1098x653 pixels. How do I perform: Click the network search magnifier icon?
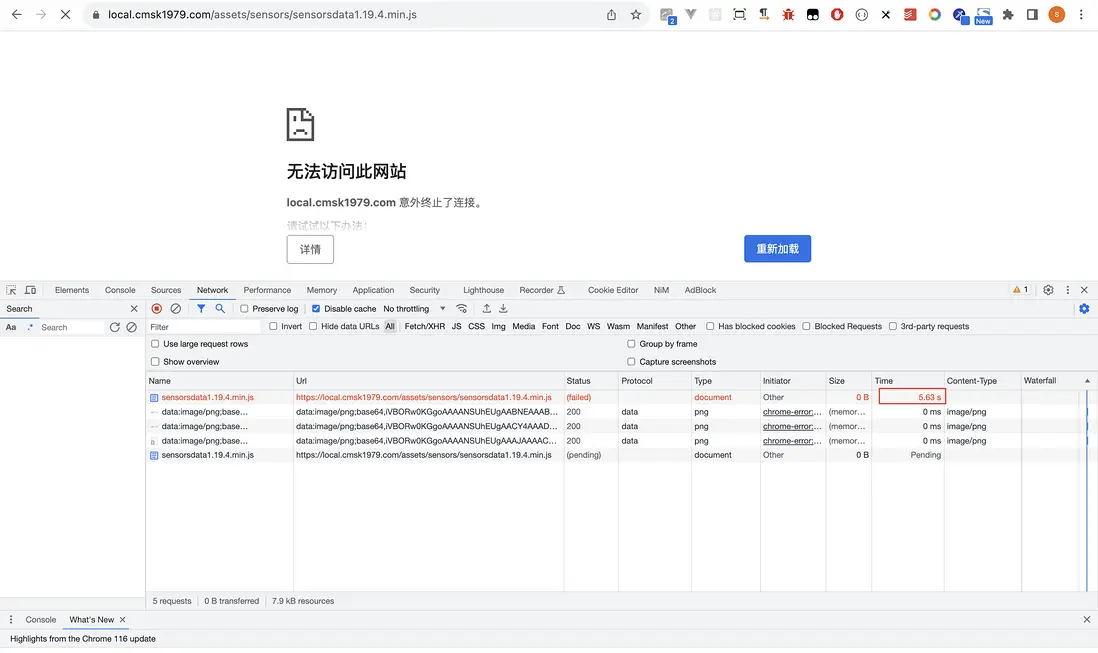220,309
